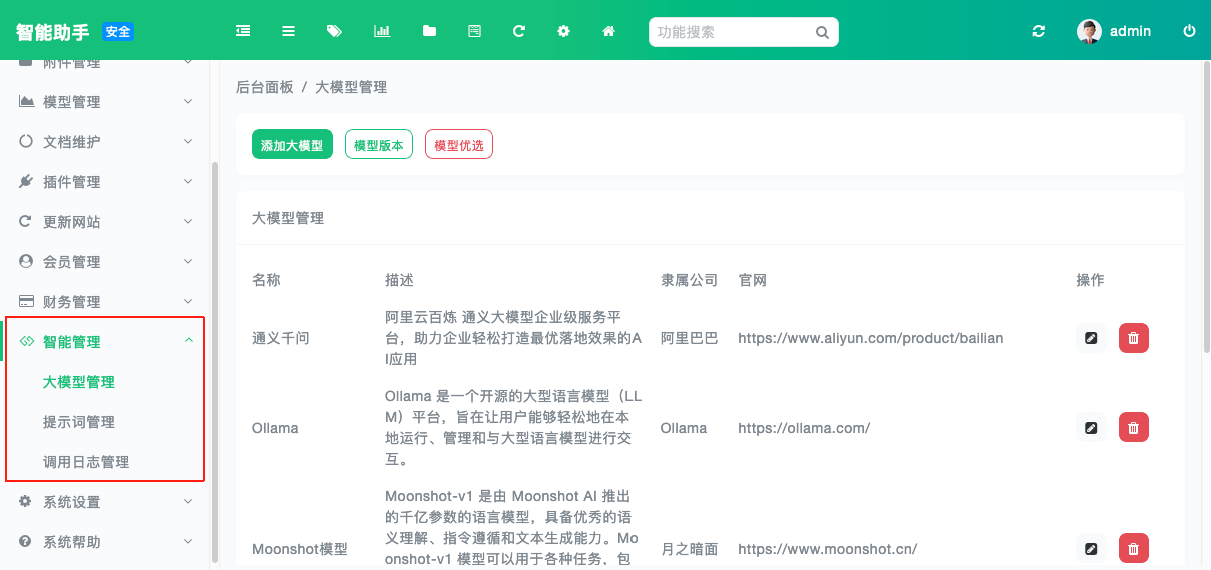Click the chart icon beside 模型管理
The image size is (1211, 570).
pos(26,102)
